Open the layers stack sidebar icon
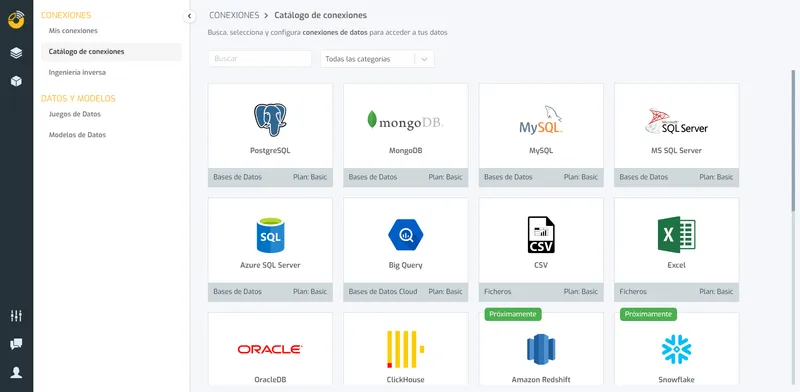The width and height of the screenshot is (800, 392). [16, 53]
